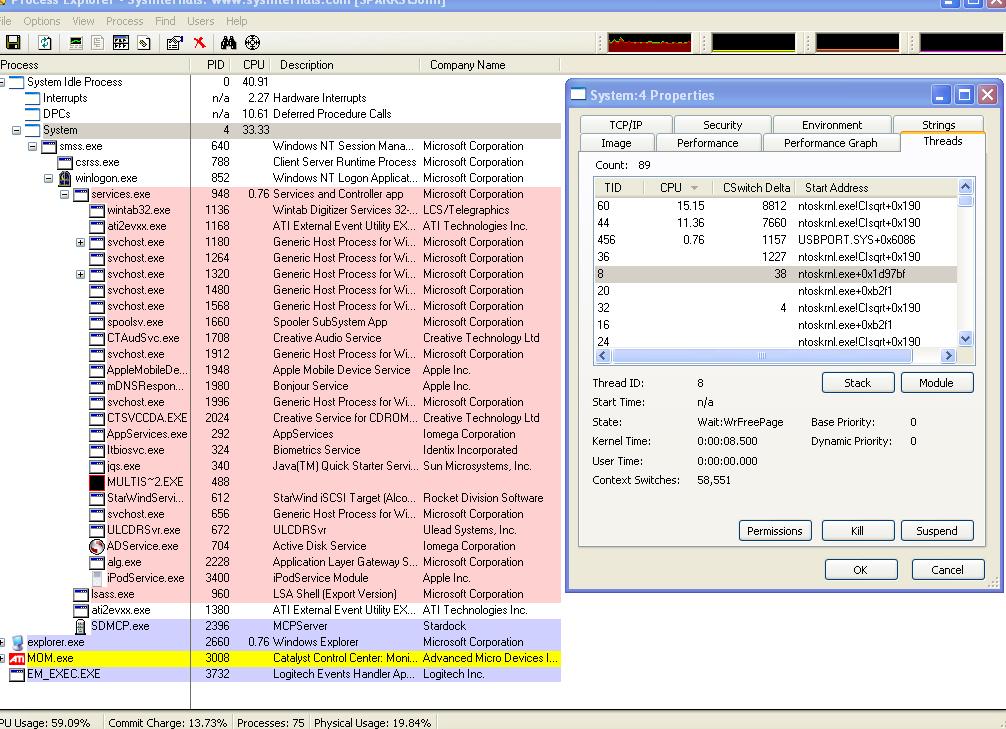Collapse the winlogon.exe tree node

coord(49,178)
